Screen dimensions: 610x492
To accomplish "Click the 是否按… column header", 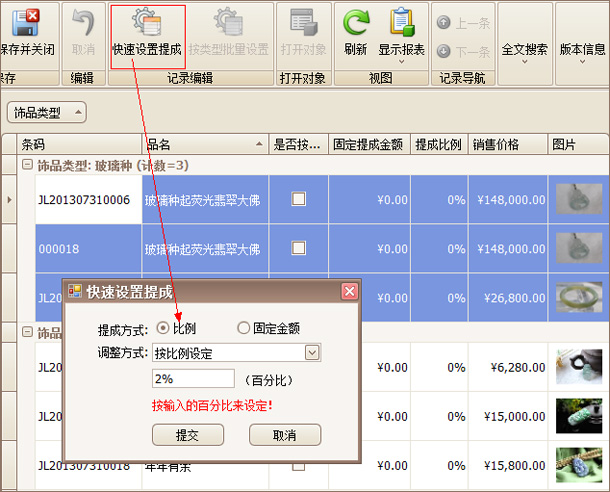I will (x=298, y=144).
